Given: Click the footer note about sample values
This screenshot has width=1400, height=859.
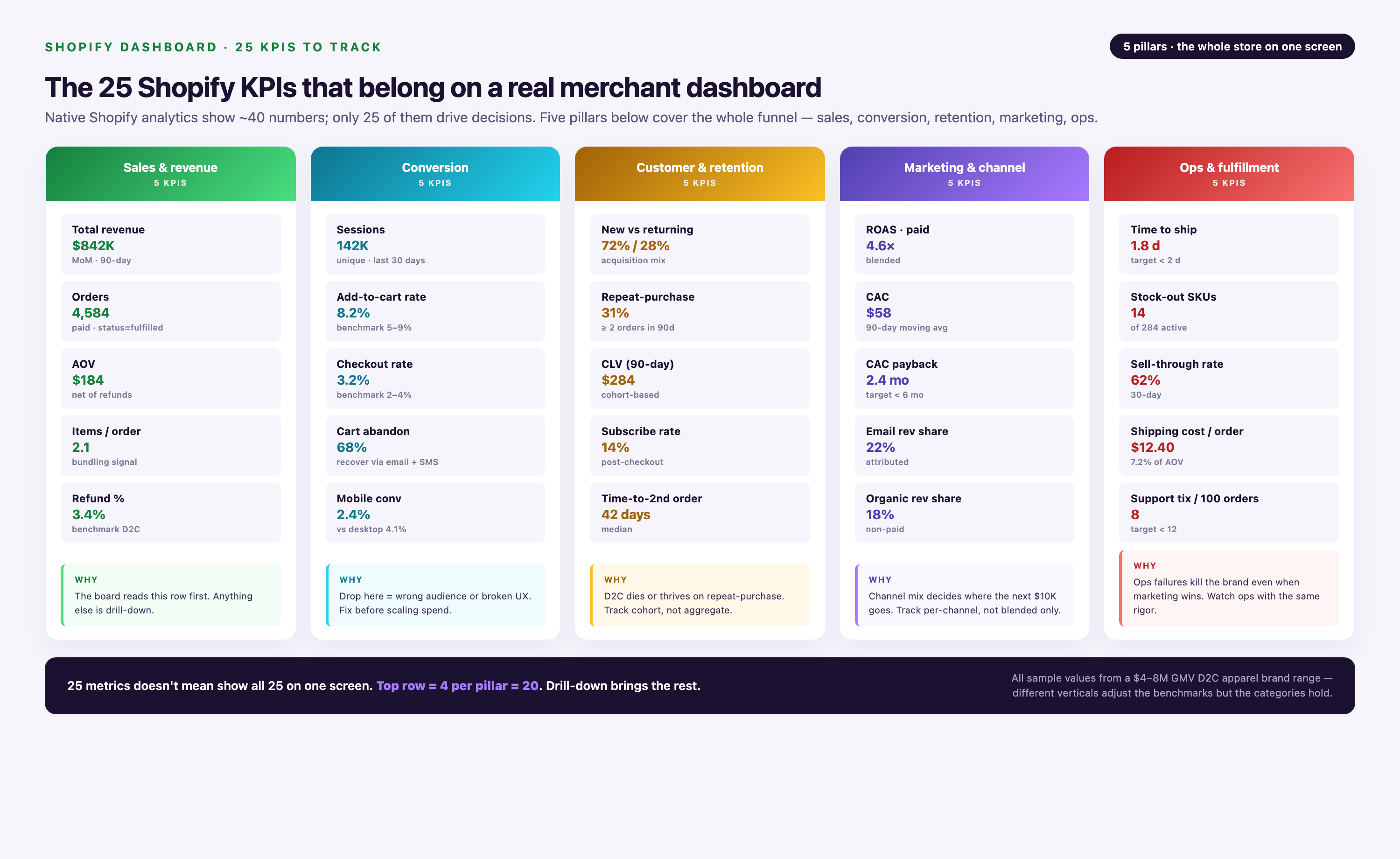Looking at the screenshot, I should tap(1172, 686).
